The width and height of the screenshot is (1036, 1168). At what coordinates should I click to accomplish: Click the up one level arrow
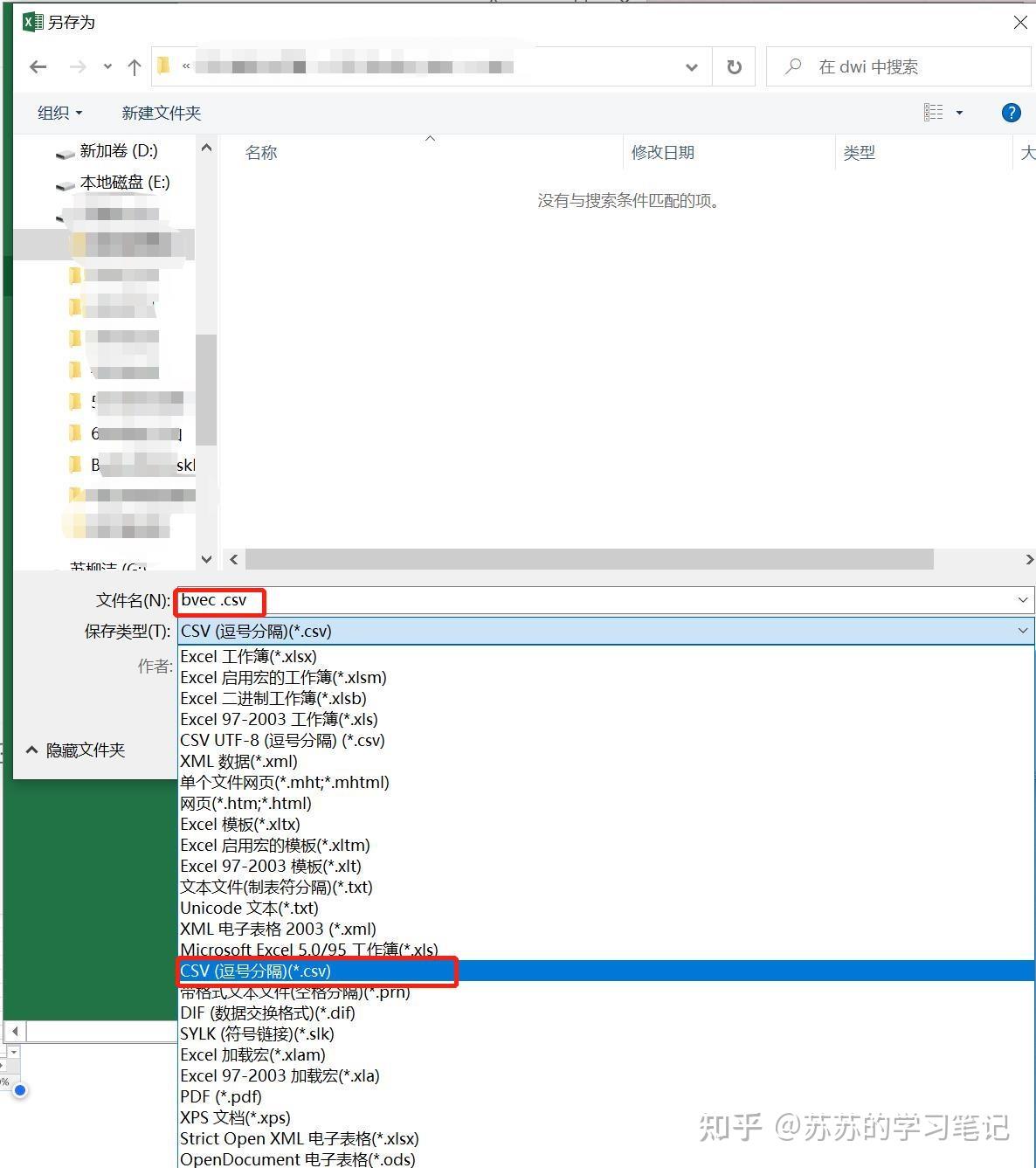[x=133, y=66]
